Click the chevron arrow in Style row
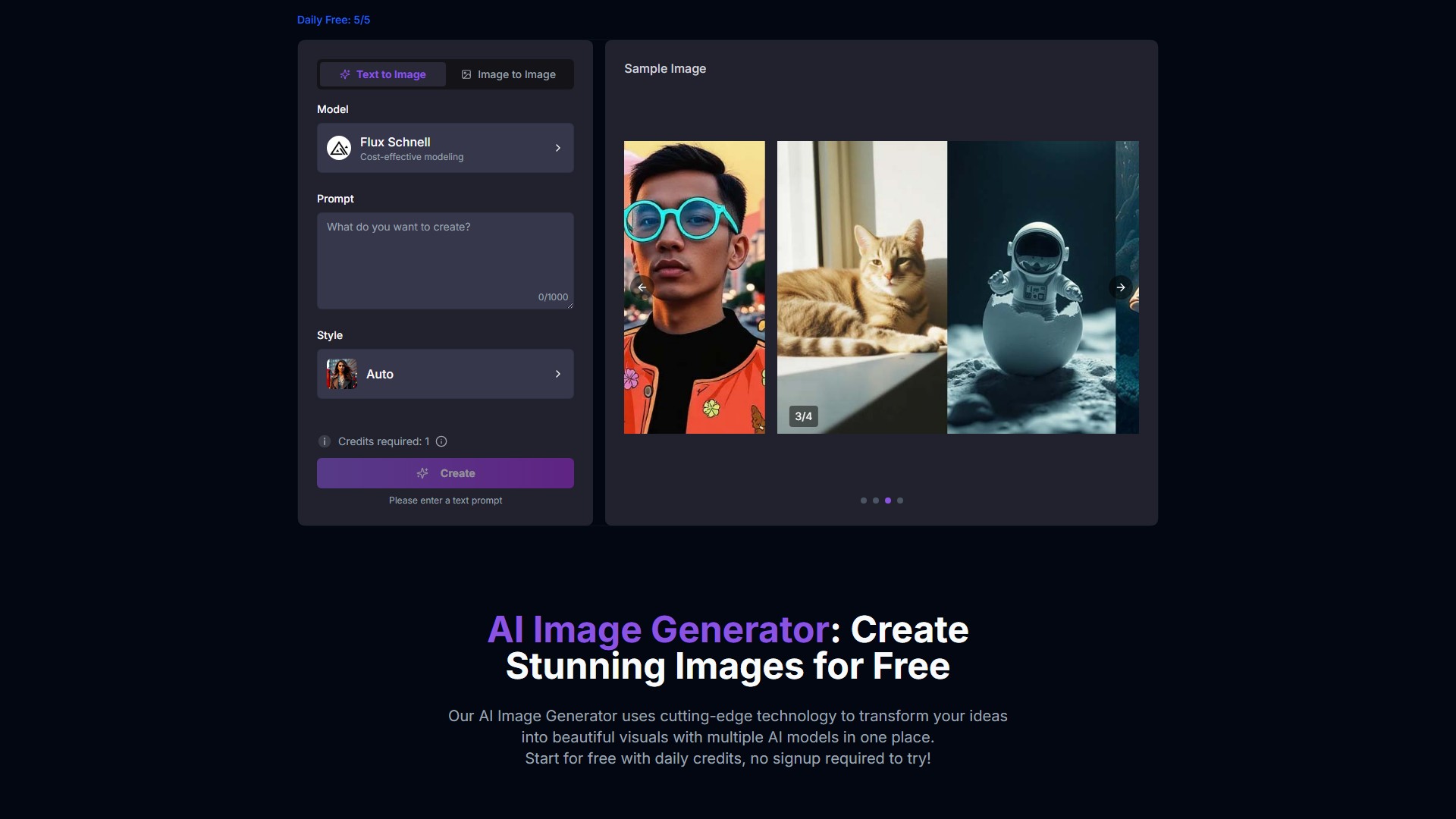Viewport: 1456px width, 819px height. pos(558,374)
